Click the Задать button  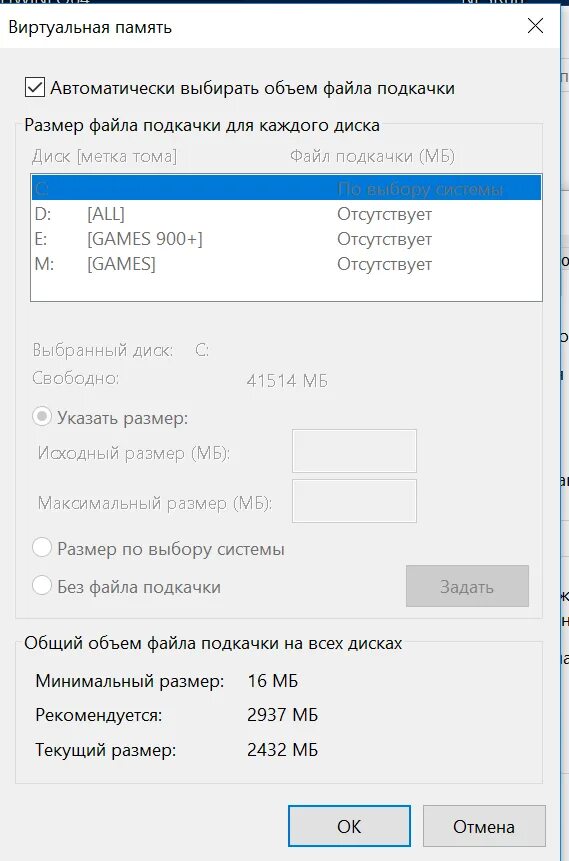click(467, 586)
